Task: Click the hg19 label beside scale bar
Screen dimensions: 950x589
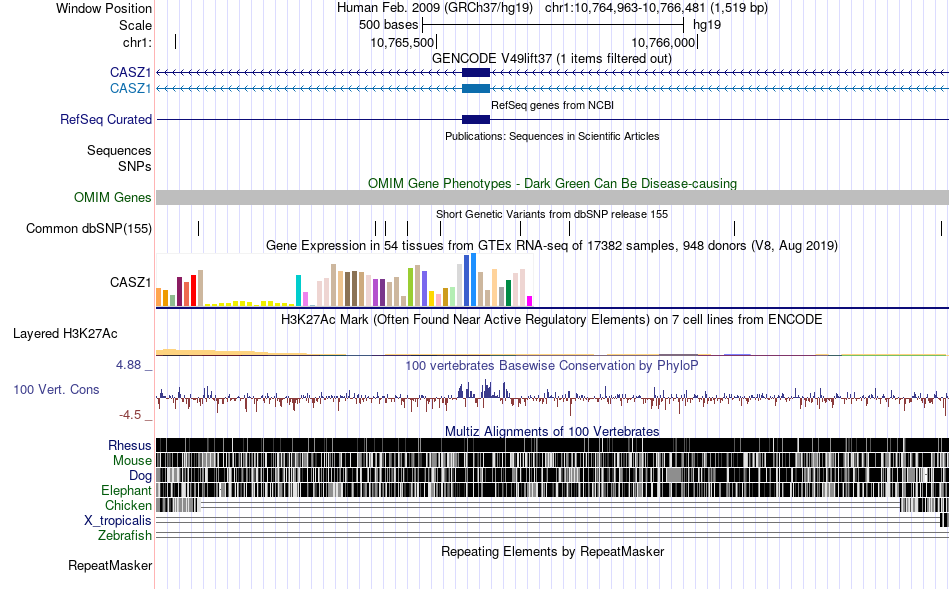Action: pos(707,25)
